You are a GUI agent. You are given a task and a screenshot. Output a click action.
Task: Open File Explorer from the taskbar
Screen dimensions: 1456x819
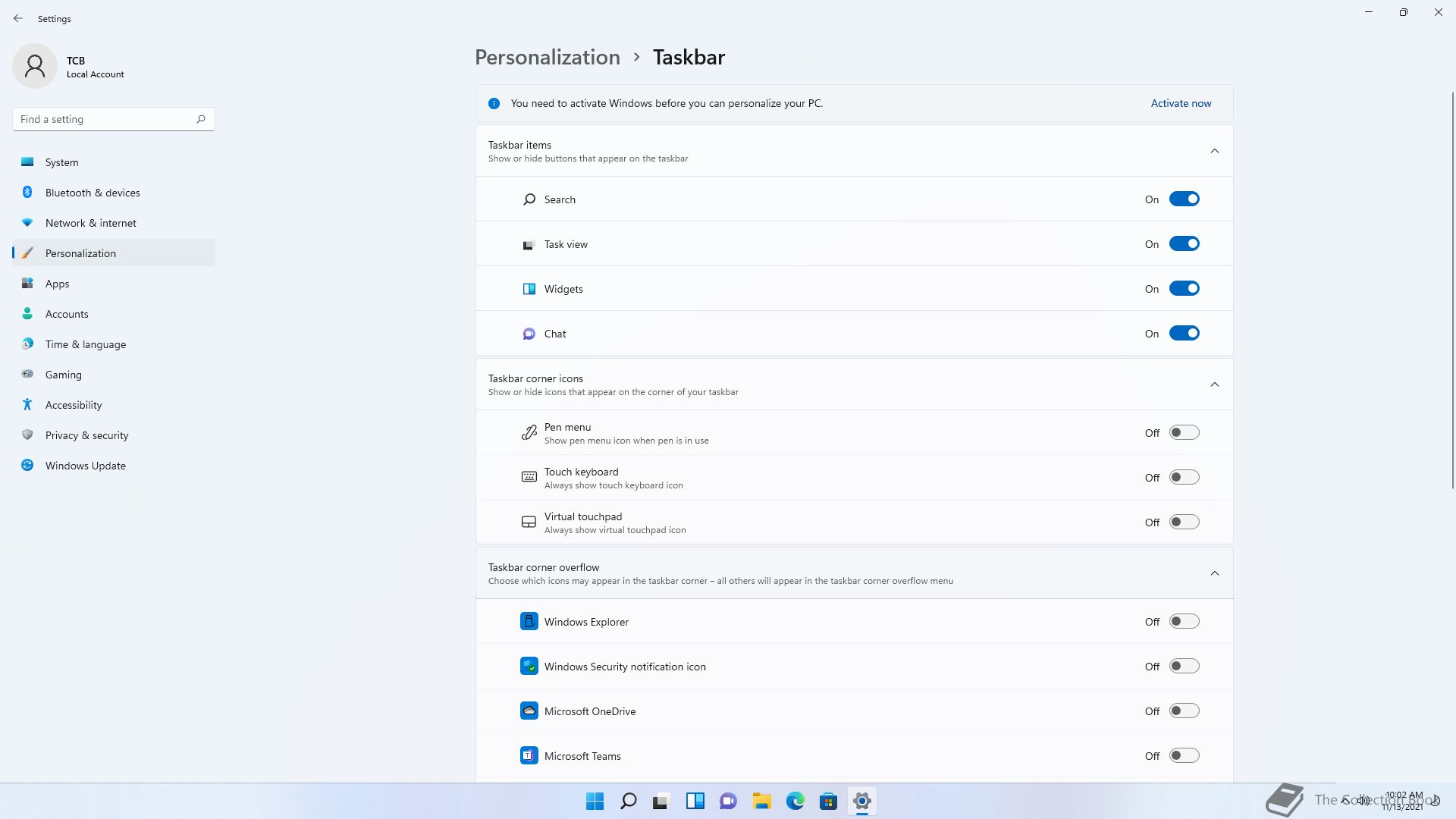(761, 801)
